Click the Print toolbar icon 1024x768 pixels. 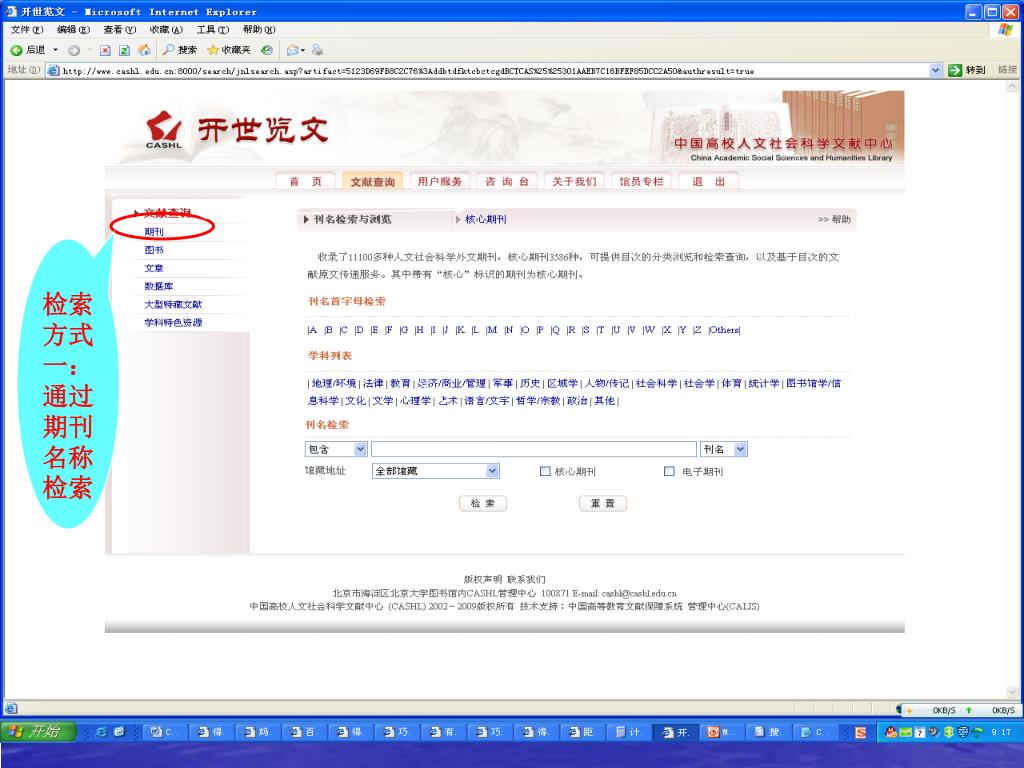coord(317,50)
